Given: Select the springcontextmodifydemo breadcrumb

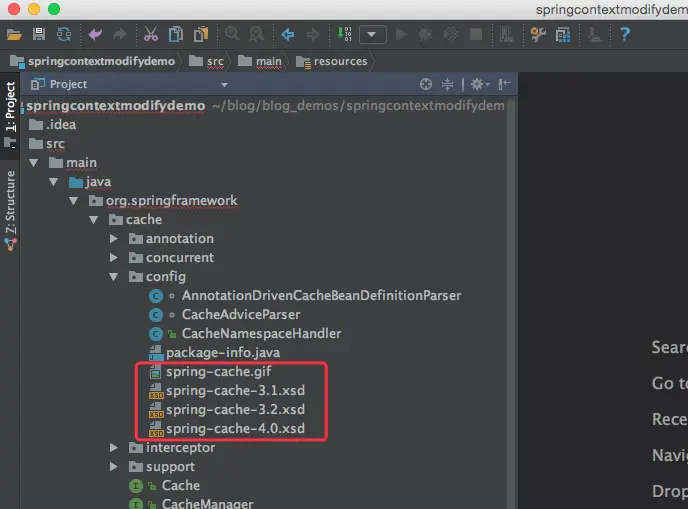Looking at the screenshot, I should click(x=93, y=61).
